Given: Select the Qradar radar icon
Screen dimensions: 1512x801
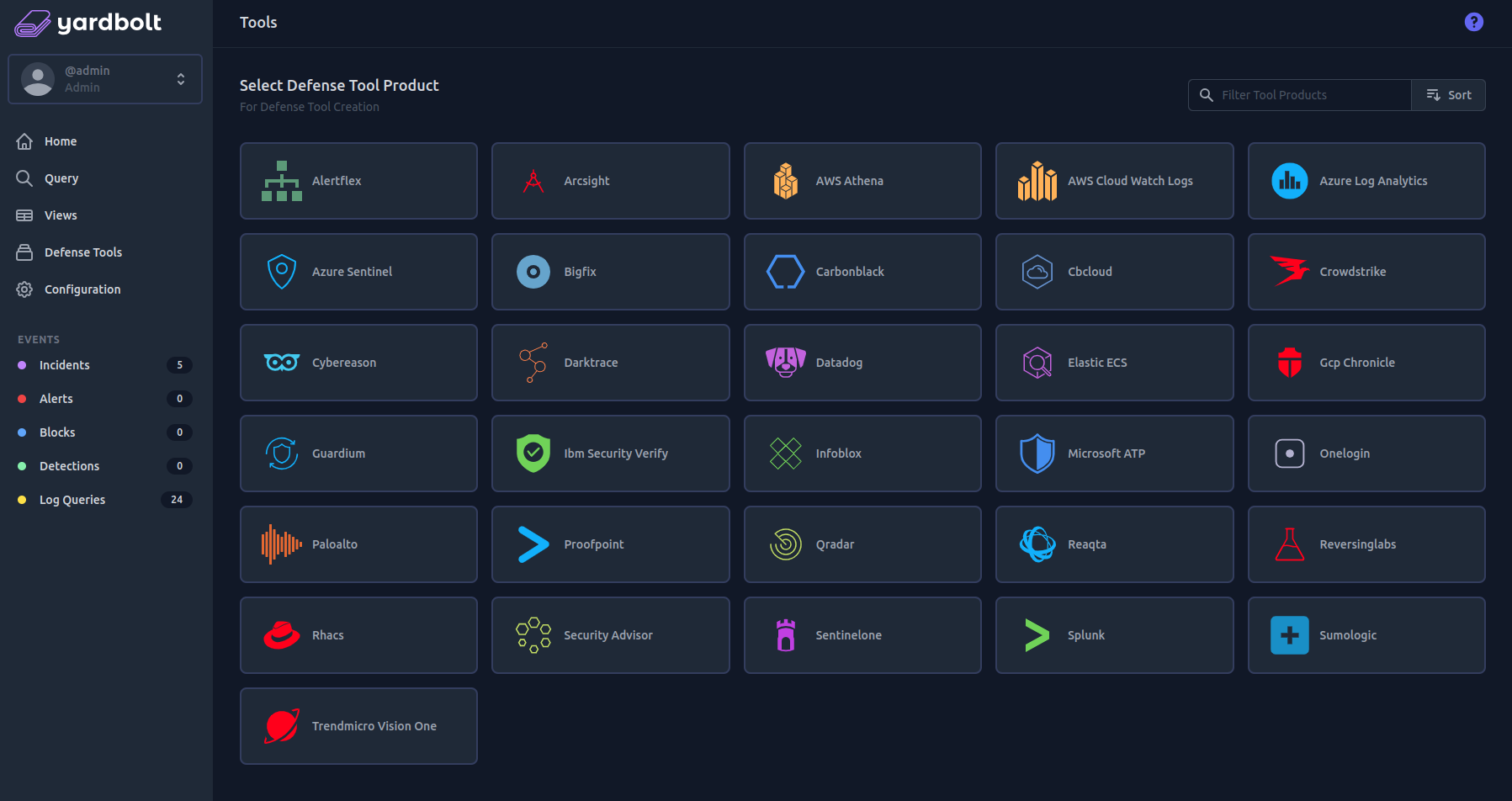Looking at the screenshot, I should click(x=786, y=544).
